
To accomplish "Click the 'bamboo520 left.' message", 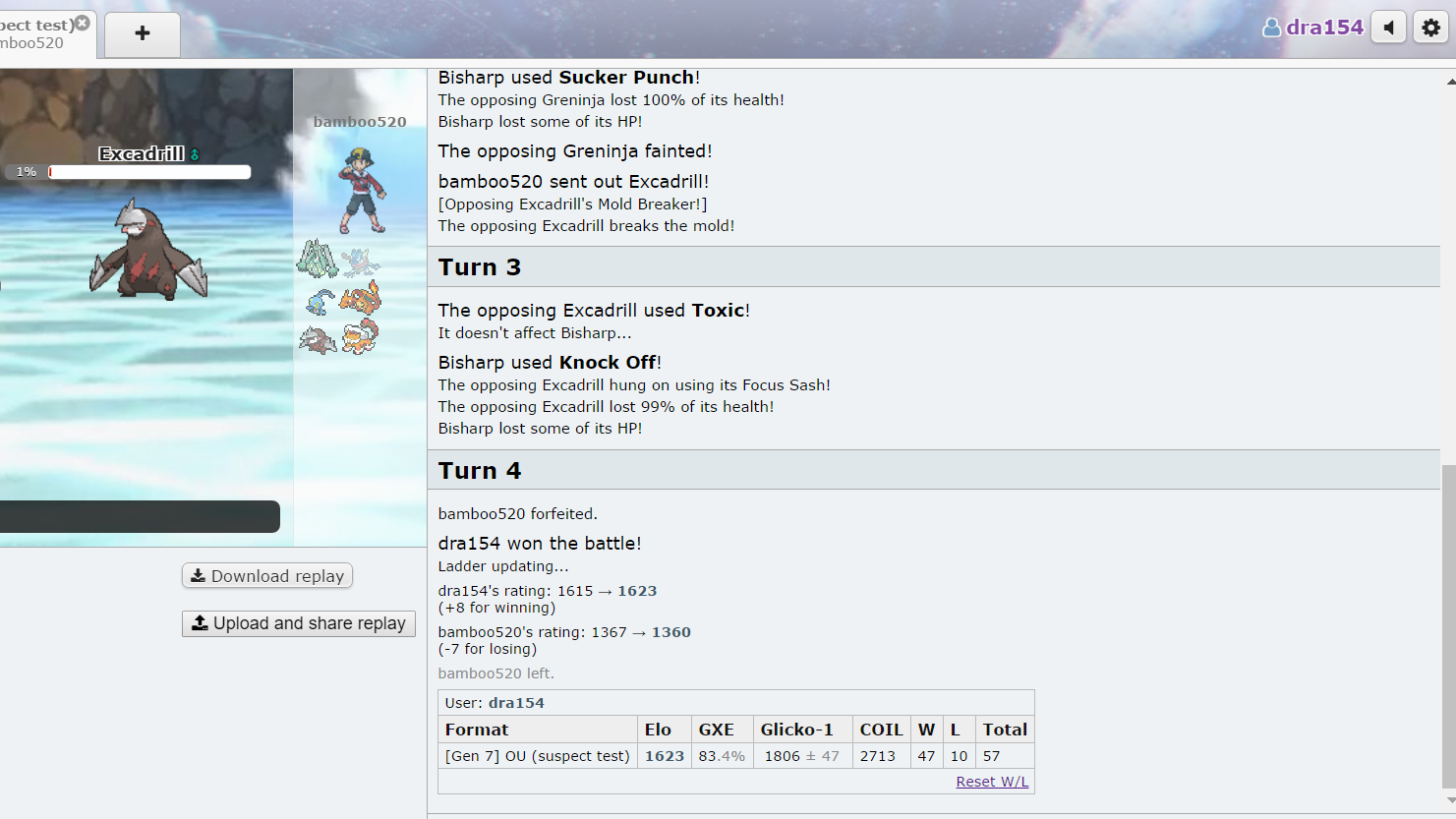I will pyautogui.click(x=496, y=673).
